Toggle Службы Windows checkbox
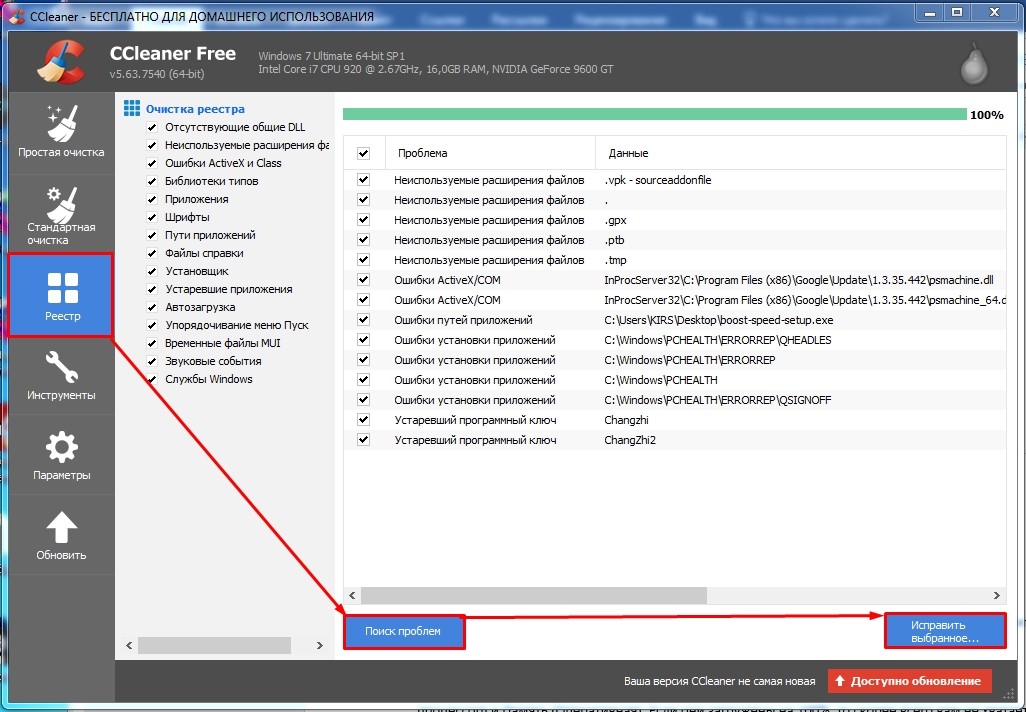The height and width of the screenshot is (712, 1026). point(152,379)
